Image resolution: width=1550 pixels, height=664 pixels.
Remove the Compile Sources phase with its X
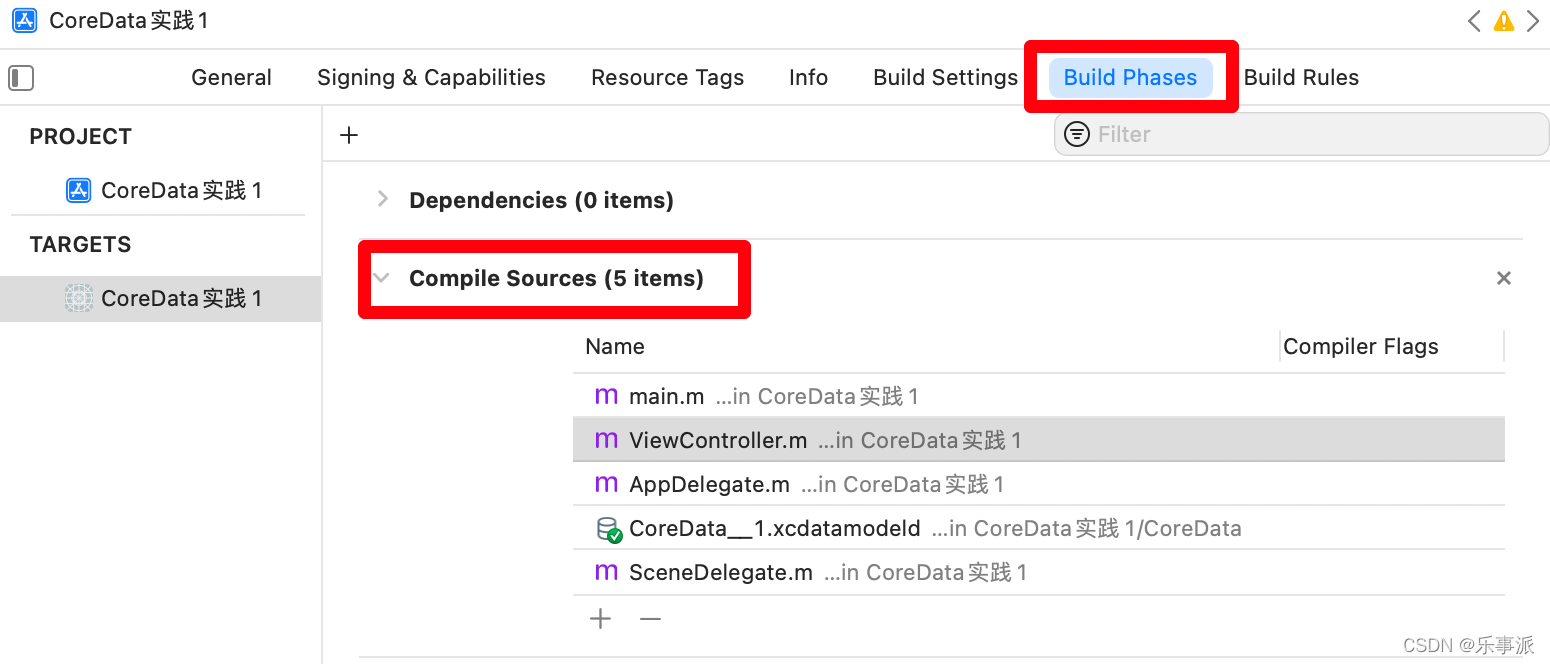point(1503,278)
